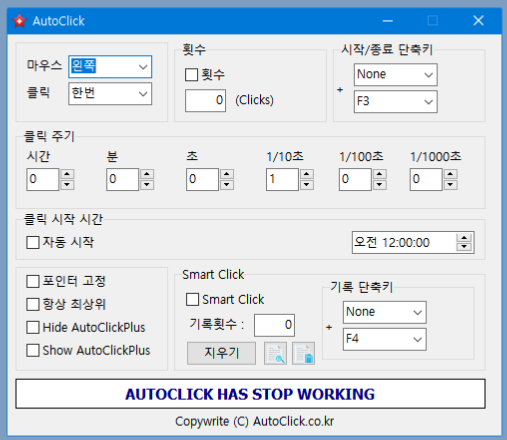507x440 pixels.
Task: Check Hide AutoClickPlus
Action: point(33,327)
